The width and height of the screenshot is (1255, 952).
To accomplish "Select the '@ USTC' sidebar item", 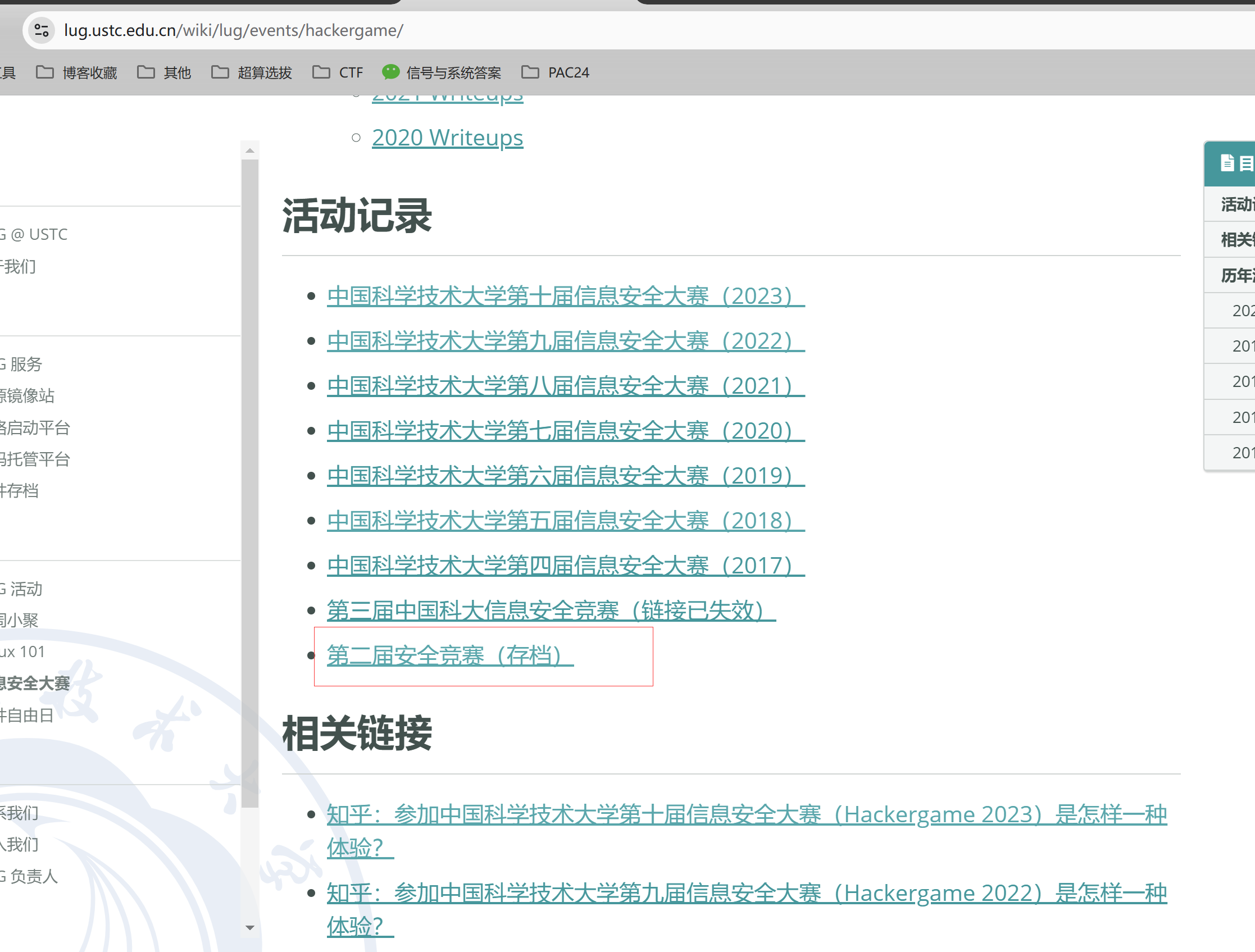I will 34,234.
